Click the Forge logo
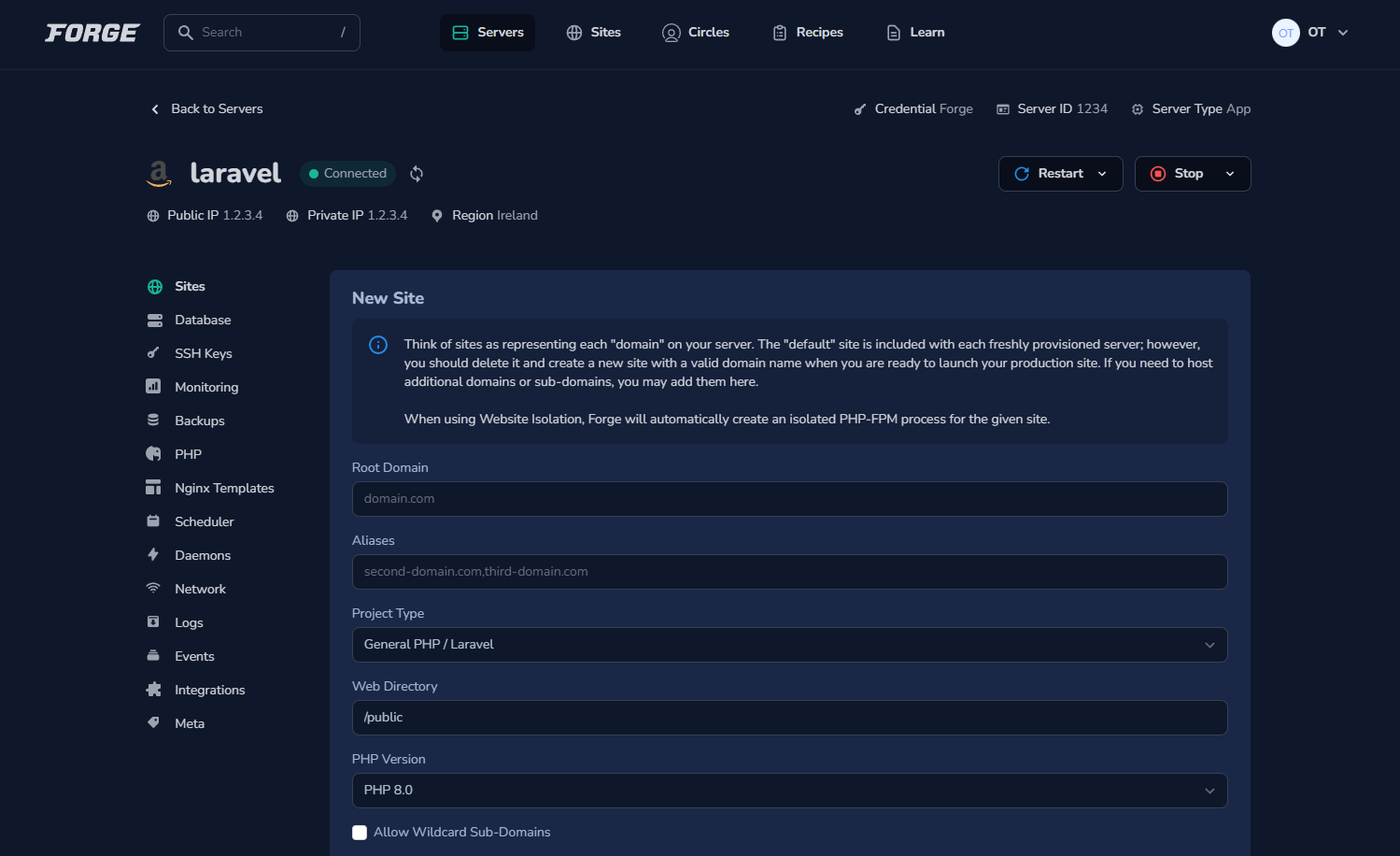The height and width of the screenshot is (856, 1400). click(92, 33)
